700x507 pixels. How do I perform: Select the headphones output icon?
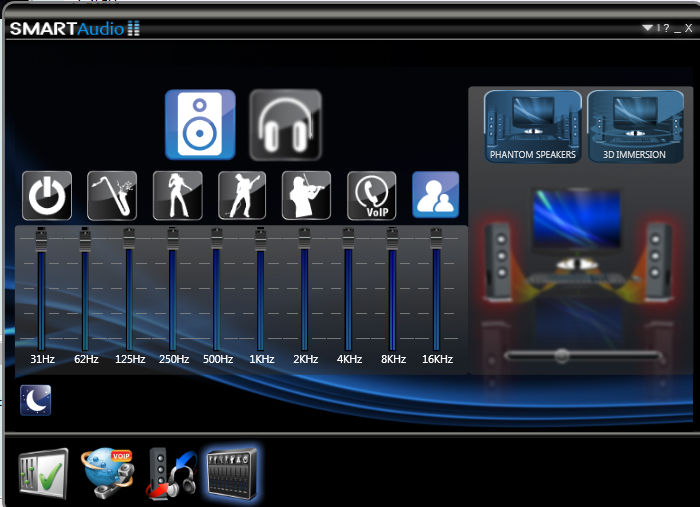(x=285, y=125)
